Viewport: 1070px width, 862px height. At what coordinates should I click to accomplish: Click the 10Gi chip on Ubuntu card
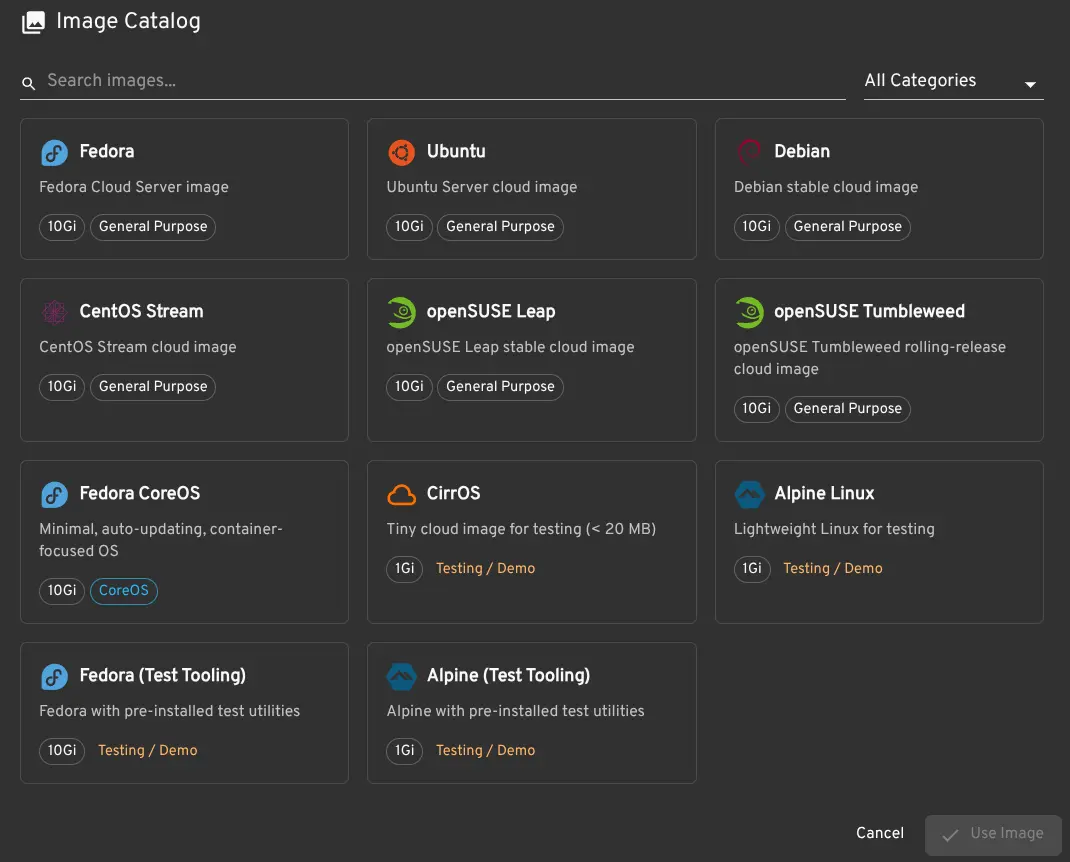click(x=409, y=227)
